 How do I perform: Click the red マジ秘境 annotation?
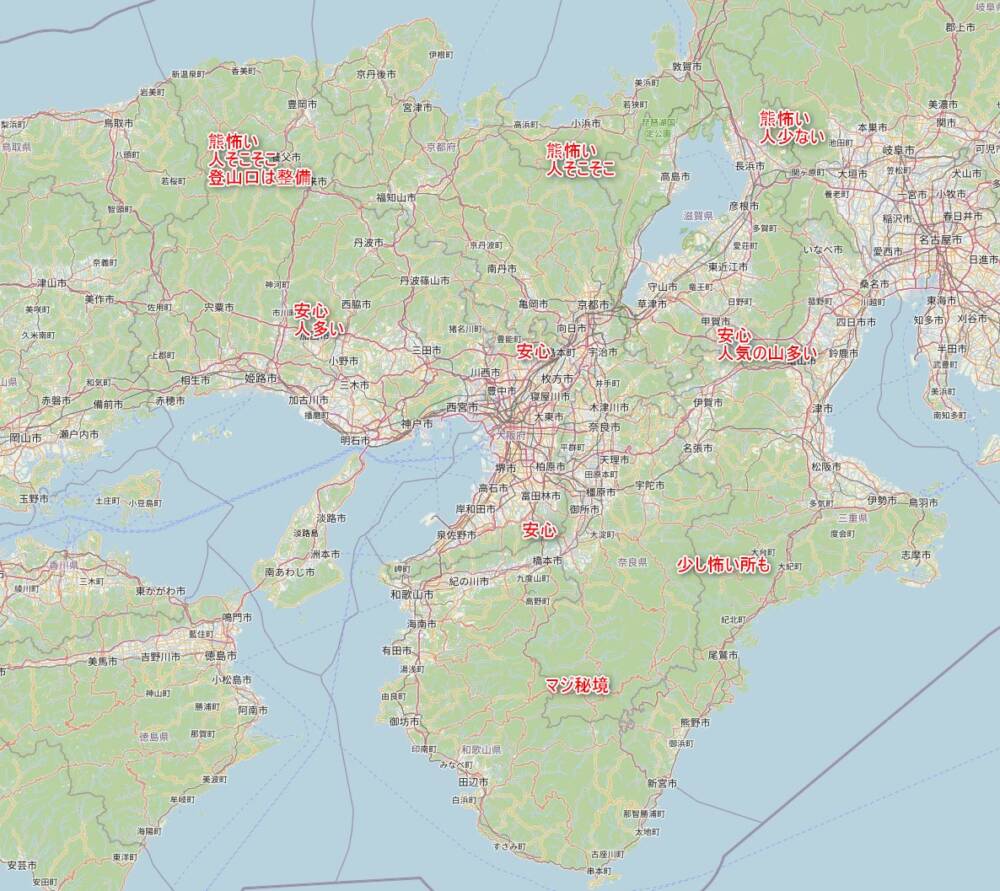coord(577,686)
